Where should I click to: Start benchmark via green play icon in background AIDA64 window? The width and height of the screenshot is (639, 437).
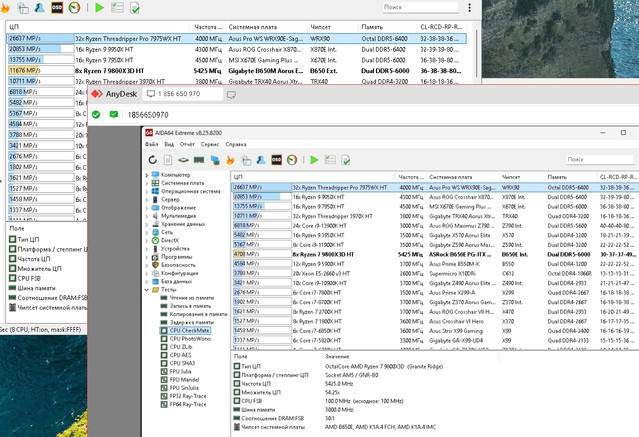tap(99, 7)
